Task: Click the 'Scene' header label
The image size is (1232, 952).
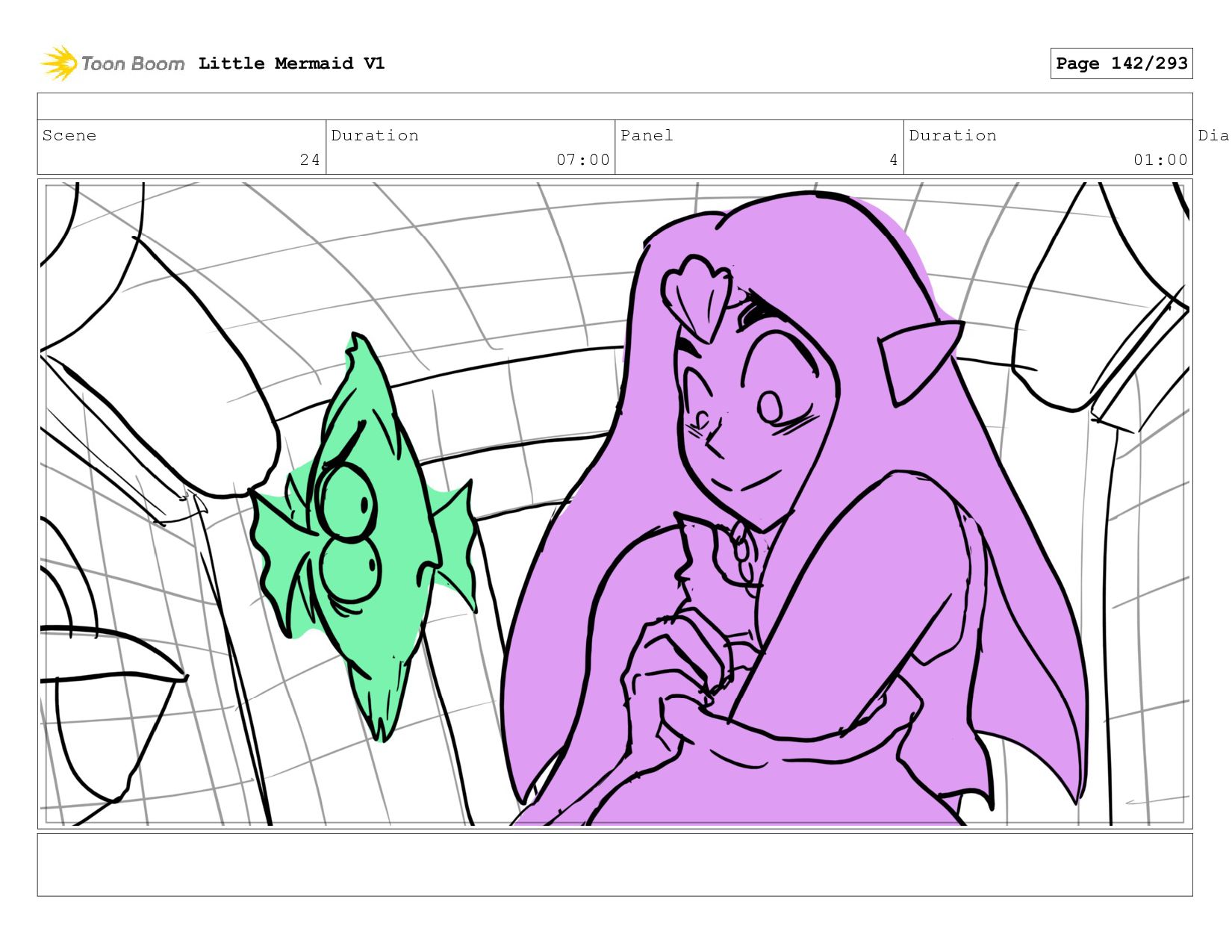Action: (69, 135)
